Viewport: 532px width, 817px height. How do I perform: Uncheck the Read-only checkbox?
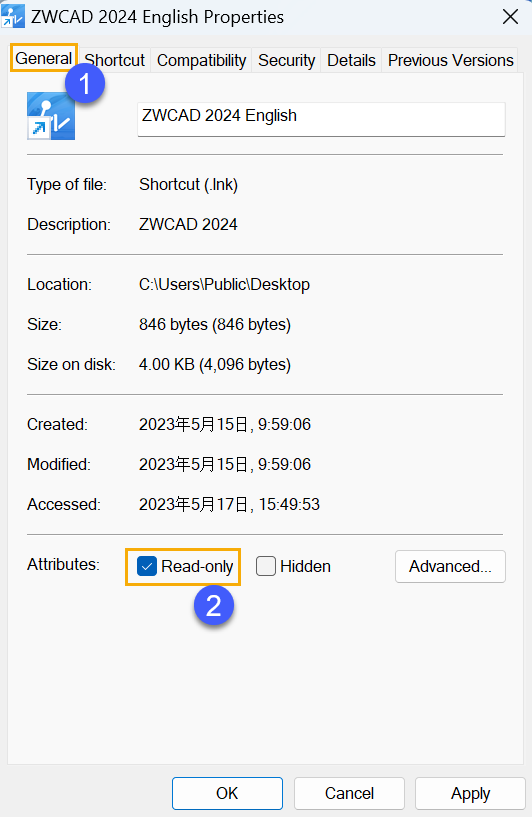[x=147, y=566]
